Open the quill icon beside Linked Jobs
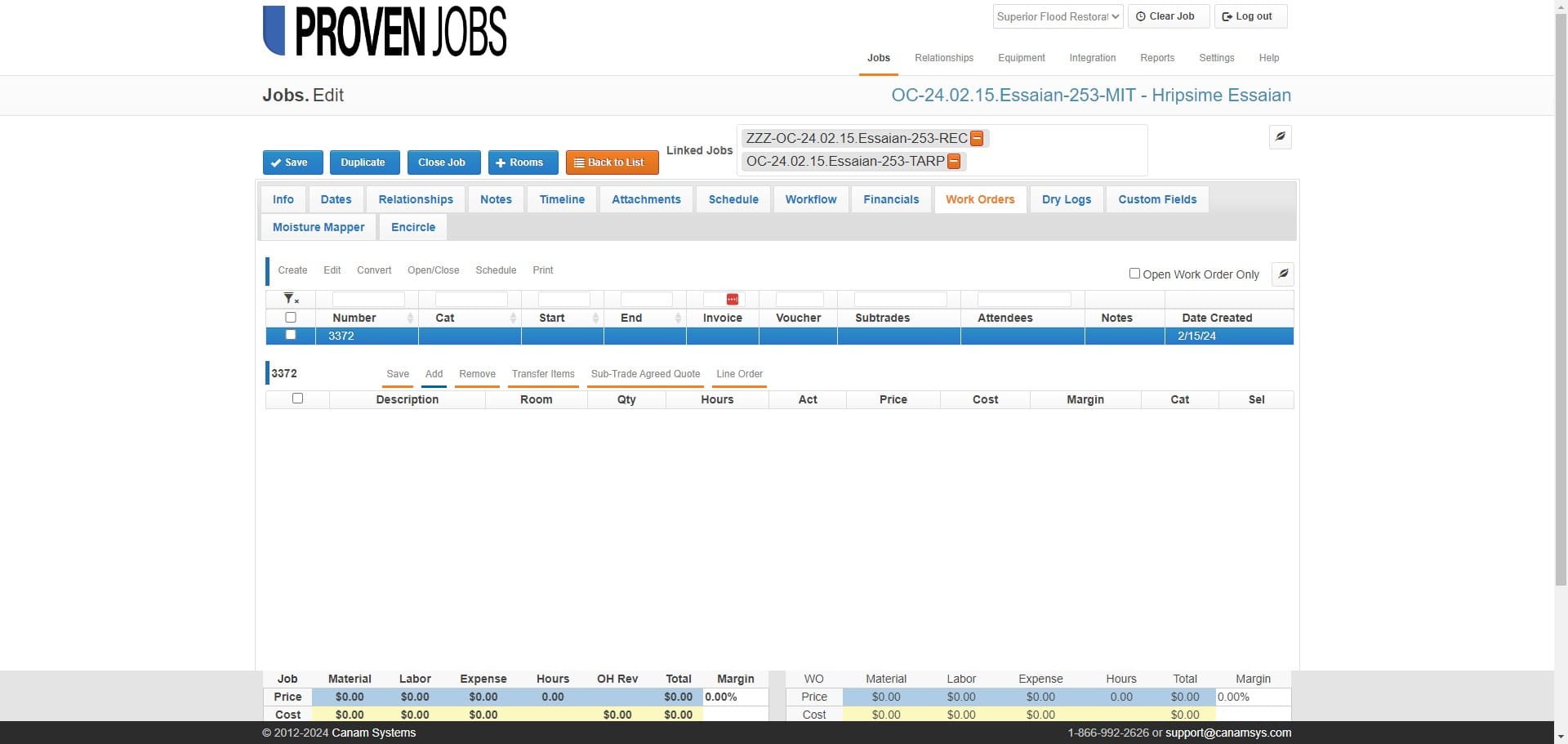The height and width of the screenshot is (744, 1568). click(x=1279, y=137)
